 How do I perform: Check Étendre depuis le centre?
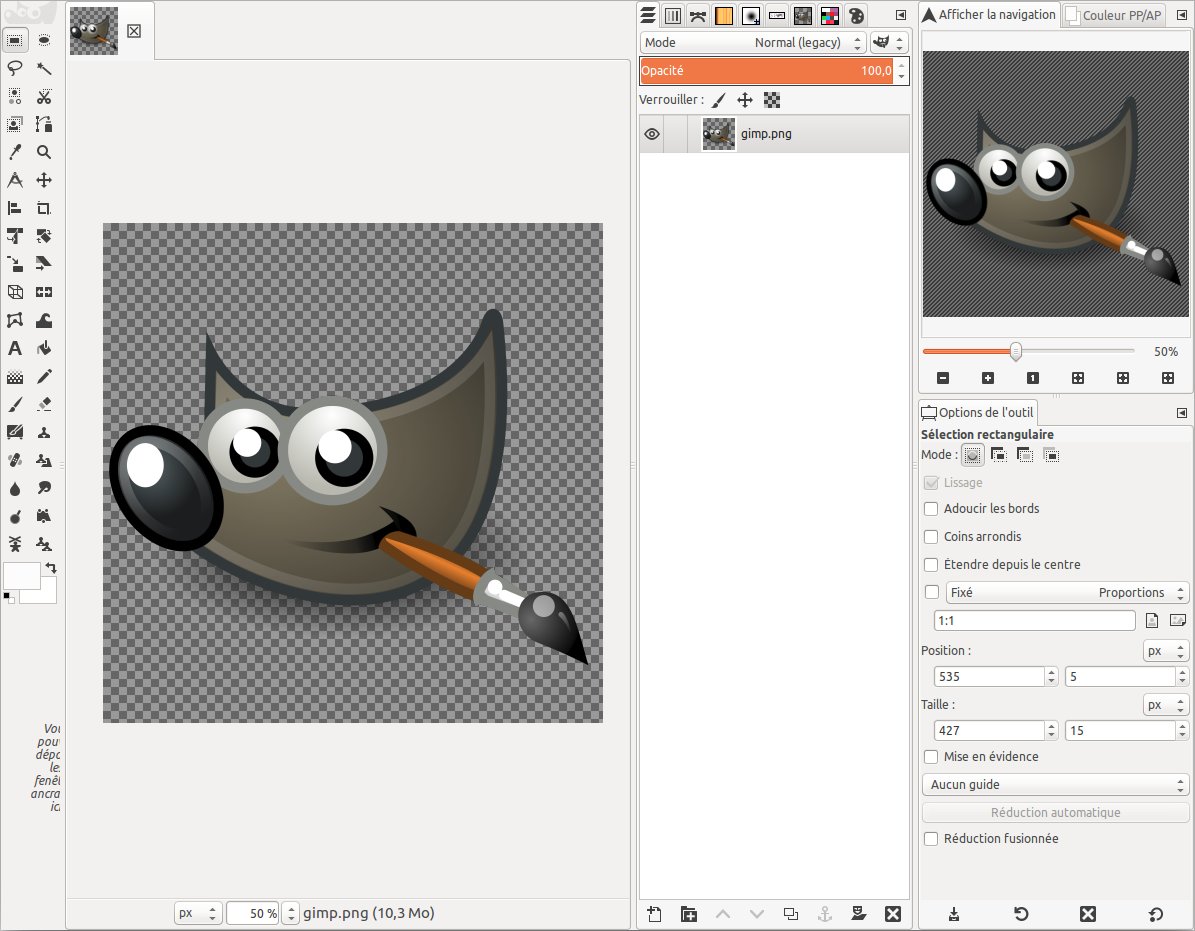pyautogui.click(x=931, y=565)
